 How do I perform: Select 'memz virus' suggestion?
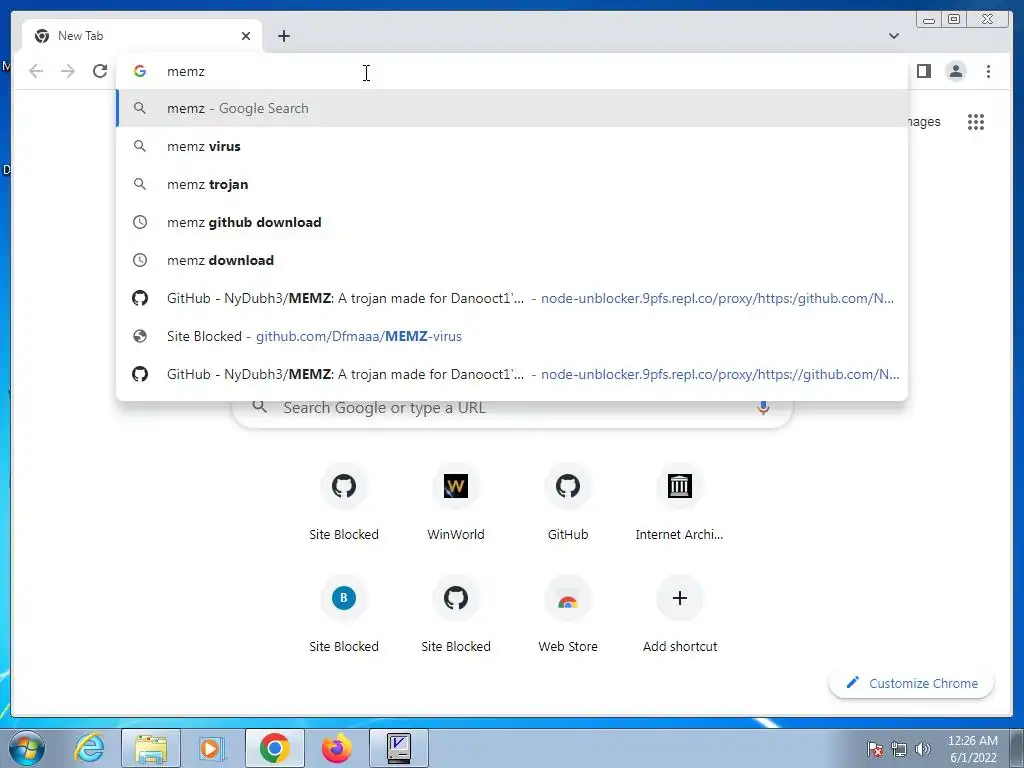[512, 146]
